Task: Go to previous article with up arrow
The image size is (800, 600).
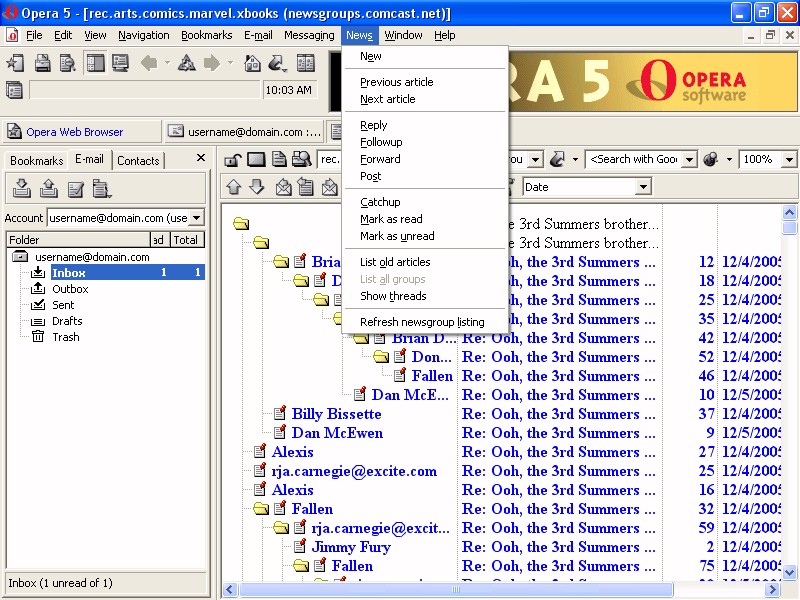Action: 234,187
